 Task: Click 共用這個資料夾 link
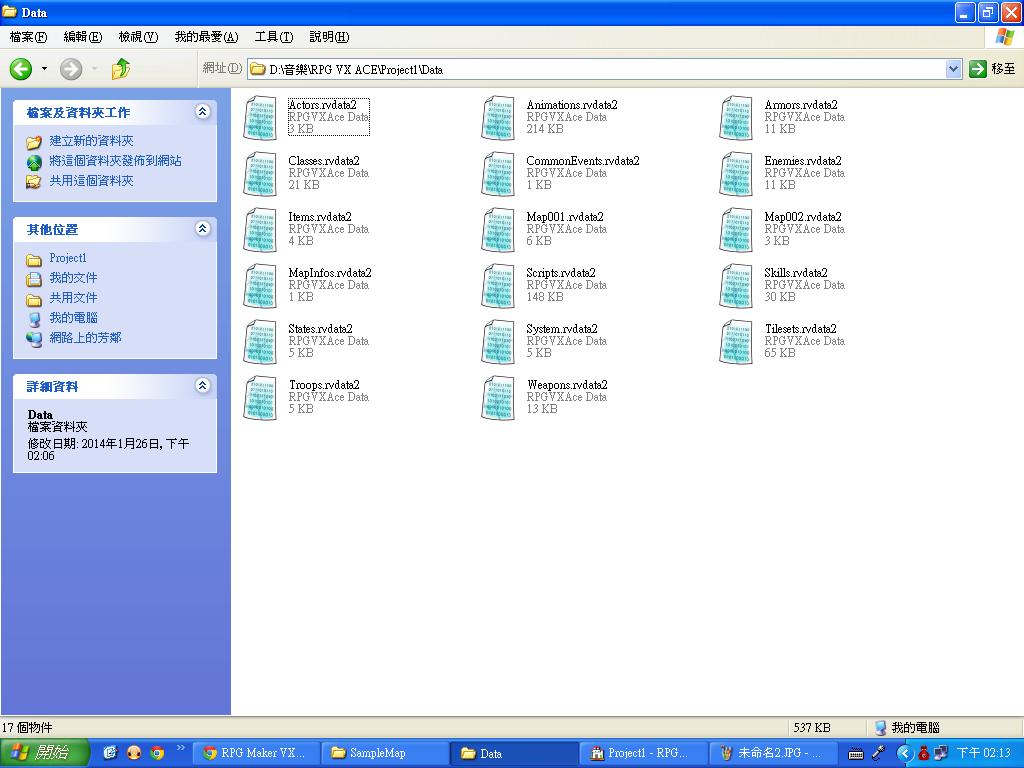[x=91, y=181]
